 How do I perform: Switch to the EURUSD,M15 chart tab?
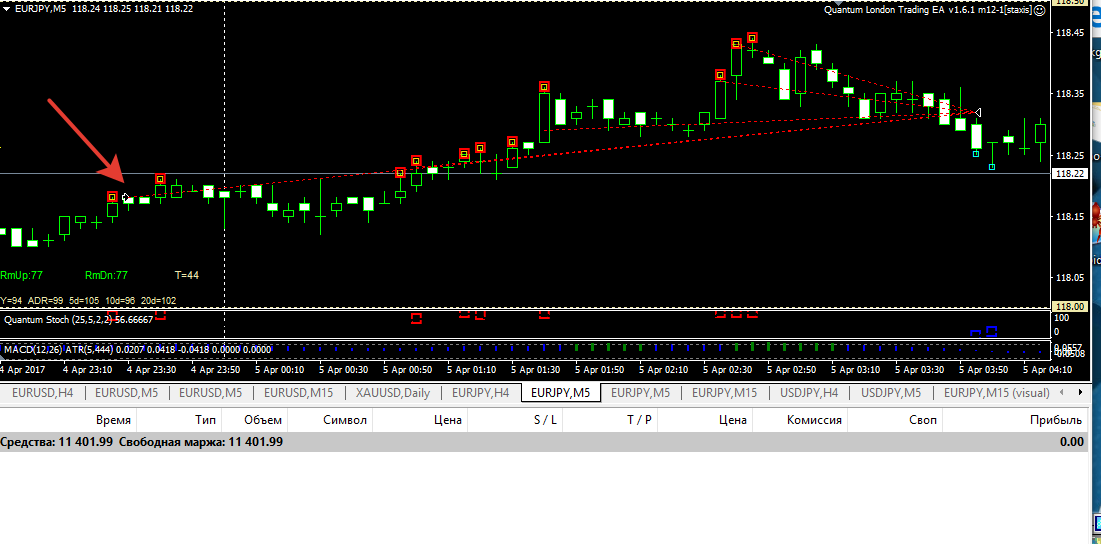(x=298, y=392)
